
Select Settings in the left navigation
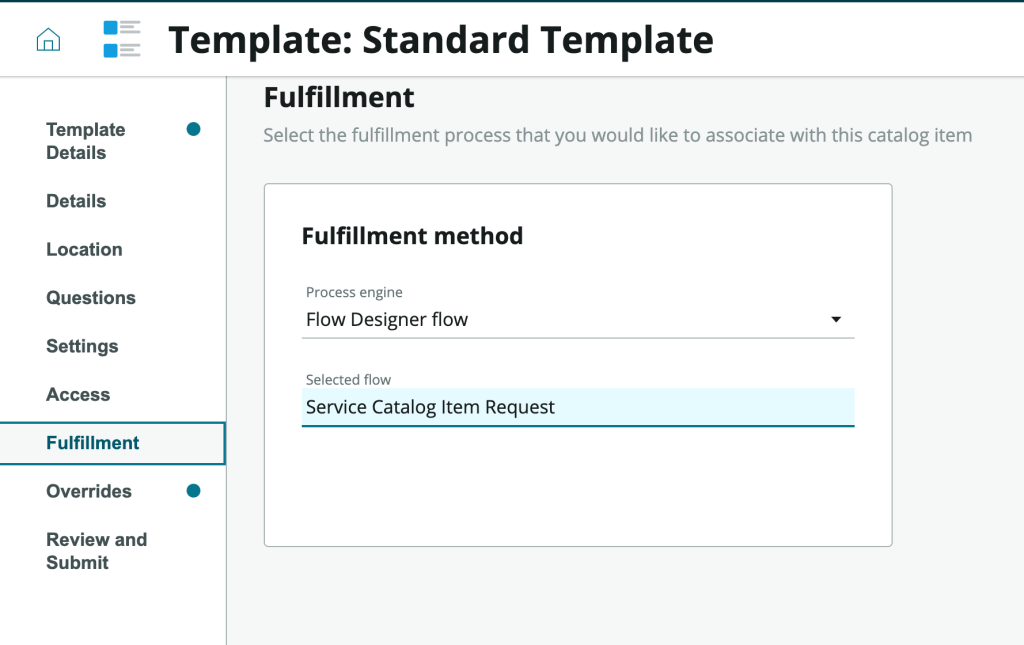click(82, 346)
